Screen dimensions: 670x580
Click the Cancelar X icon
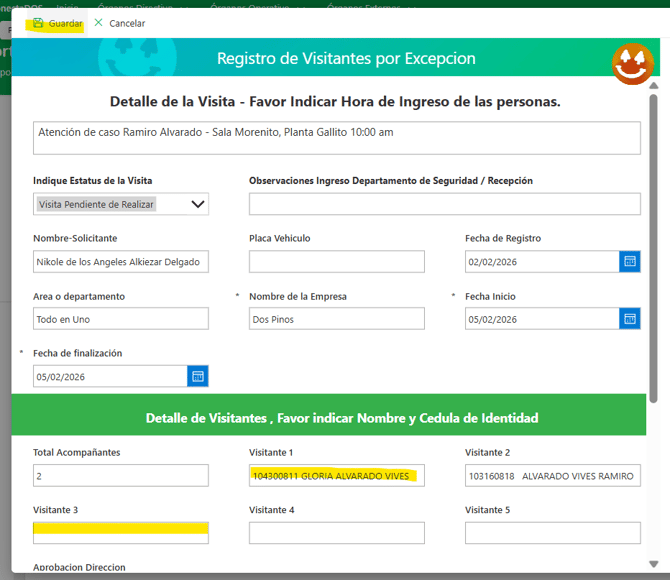coord(98,23)
